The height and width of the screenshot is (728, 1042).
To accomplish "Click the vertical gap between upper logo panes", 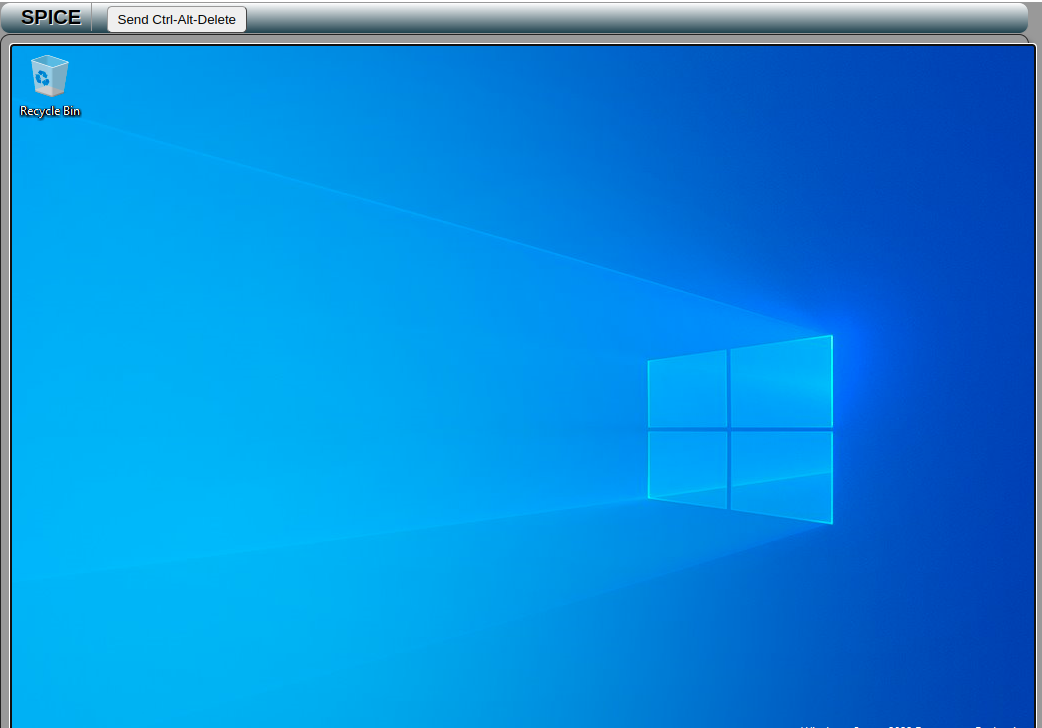I will point(729,388).
